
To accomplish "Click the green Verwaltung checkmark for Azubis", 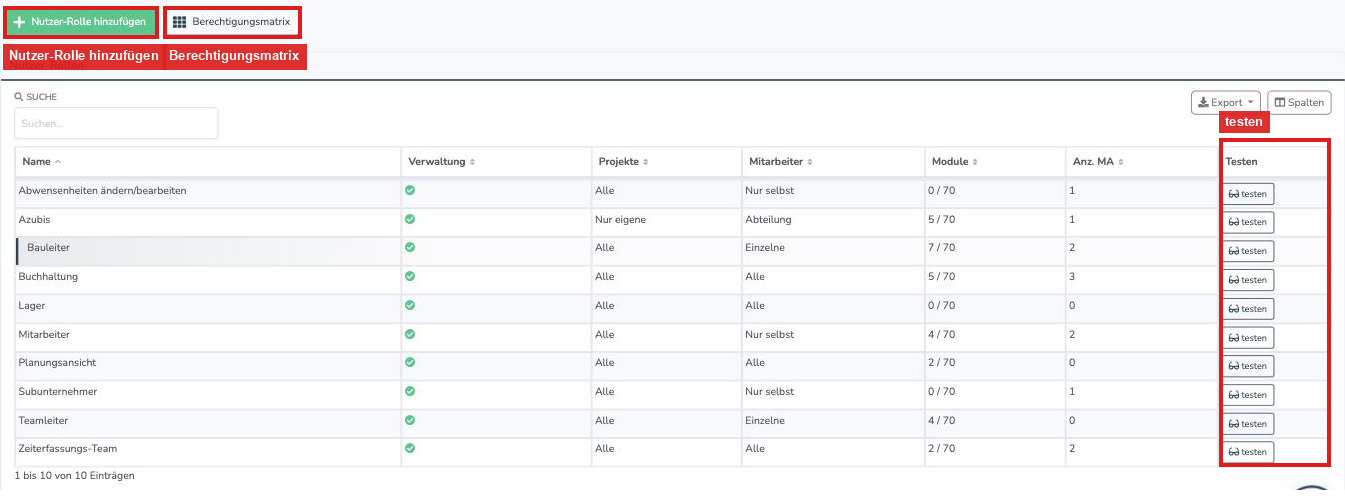I will [x=410, y=218].
